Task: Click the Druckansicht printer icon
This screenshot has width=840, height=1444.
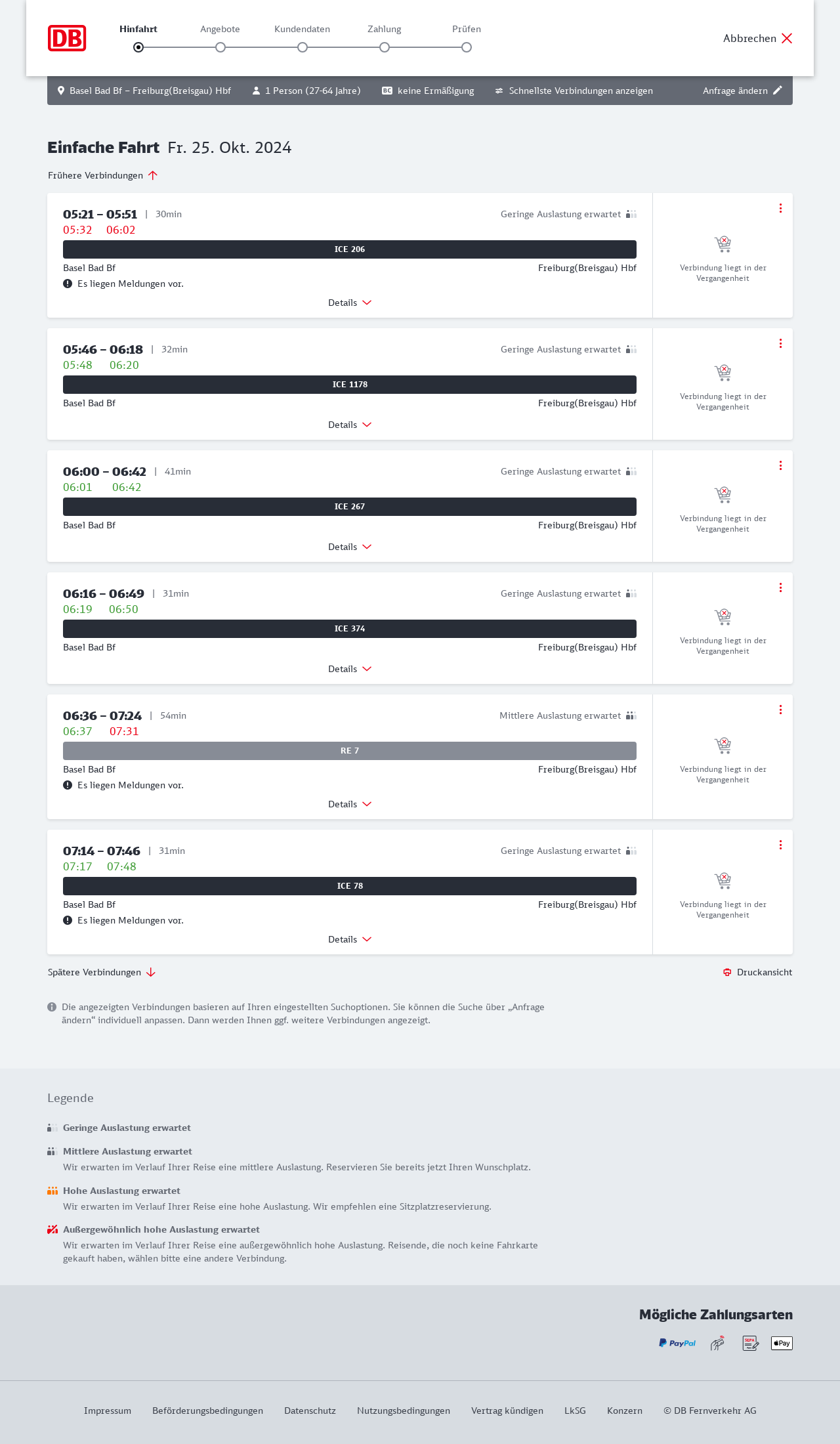Action: [727, 972]
